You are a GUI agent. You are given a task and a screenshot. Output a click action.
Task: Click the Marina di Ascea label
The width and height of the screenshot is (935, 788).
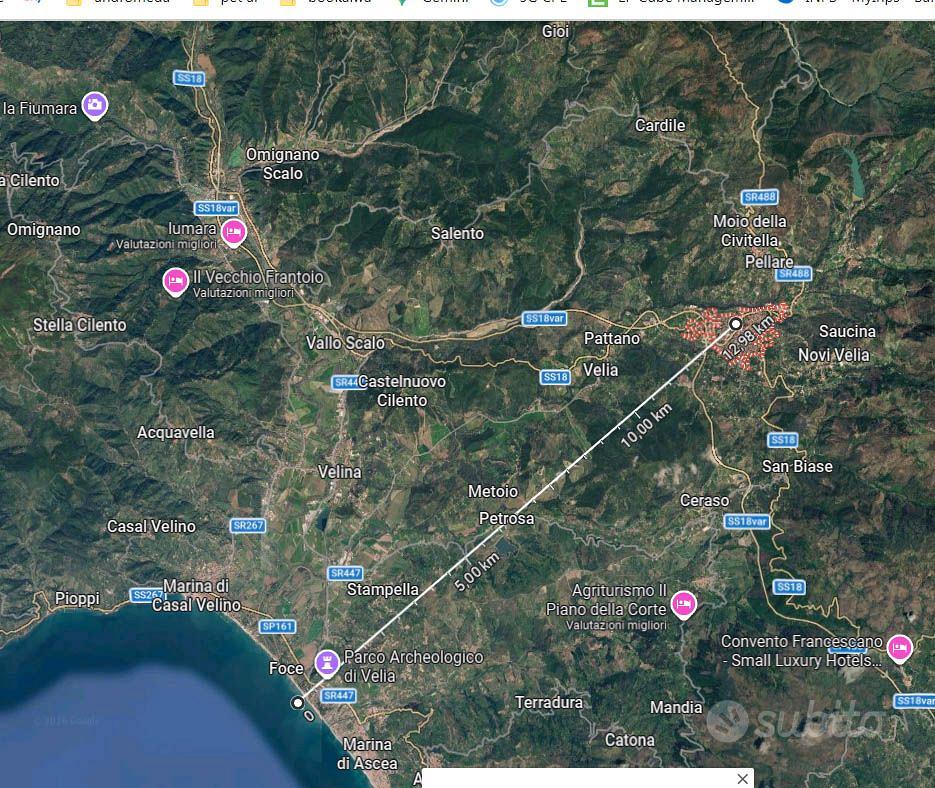point(367,754)
